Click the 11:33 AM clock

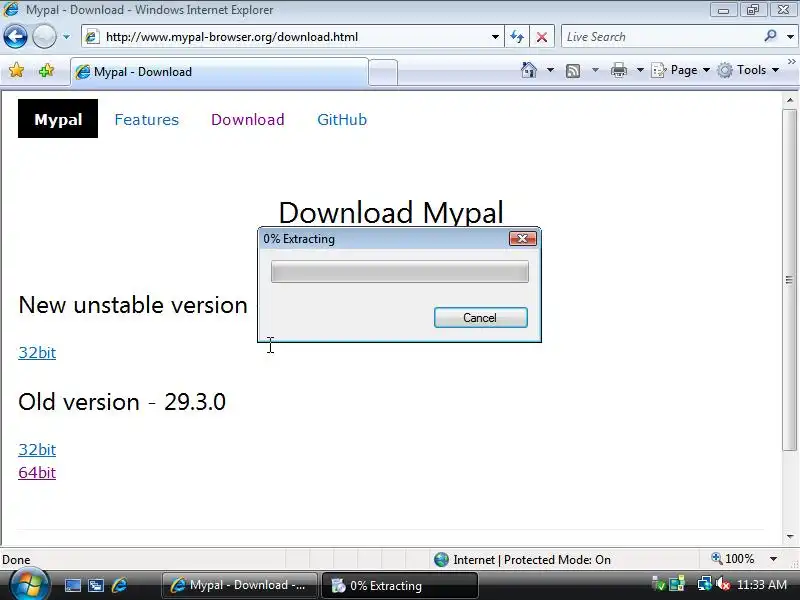(762, 584)
